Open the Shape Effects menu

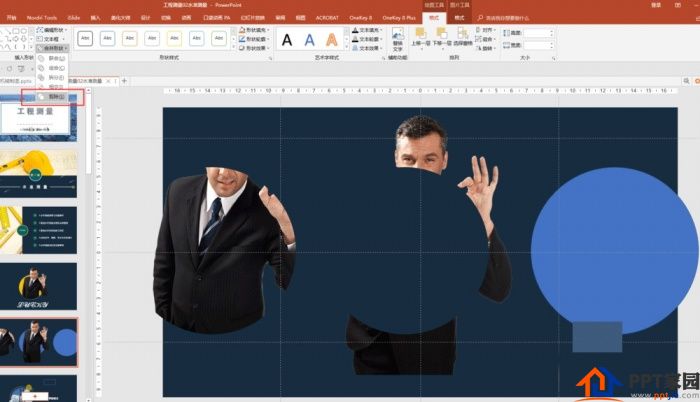[254, 48]
